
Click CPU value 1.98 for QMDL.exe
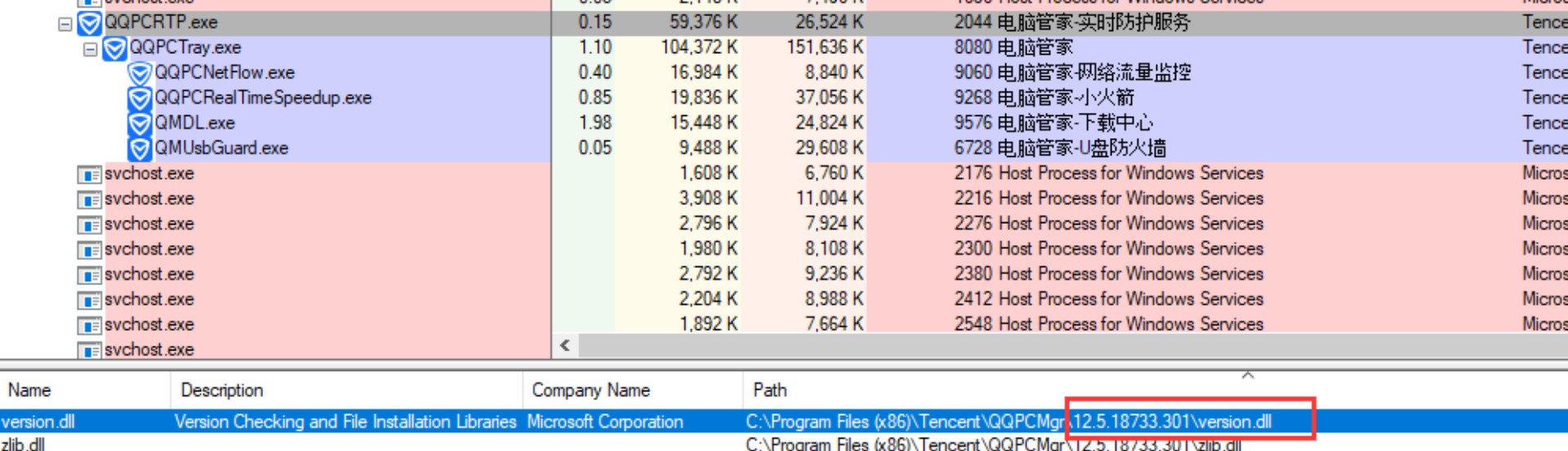pos(595,123)
